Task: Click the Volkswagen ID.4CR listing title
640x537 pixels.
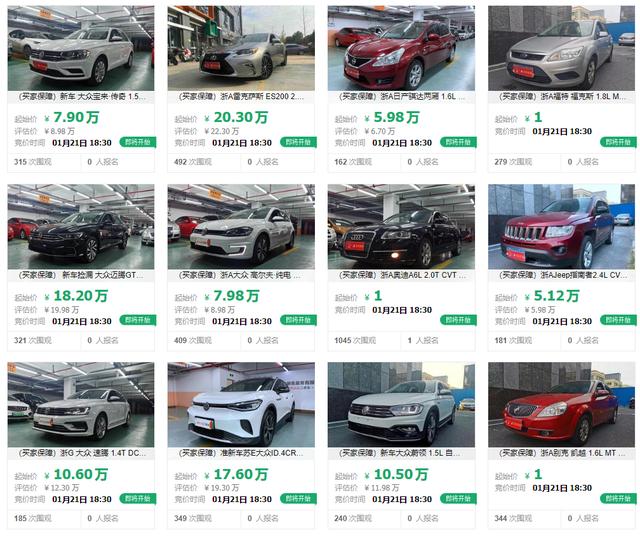Action: pyautogui.click(x=241, y=453)
